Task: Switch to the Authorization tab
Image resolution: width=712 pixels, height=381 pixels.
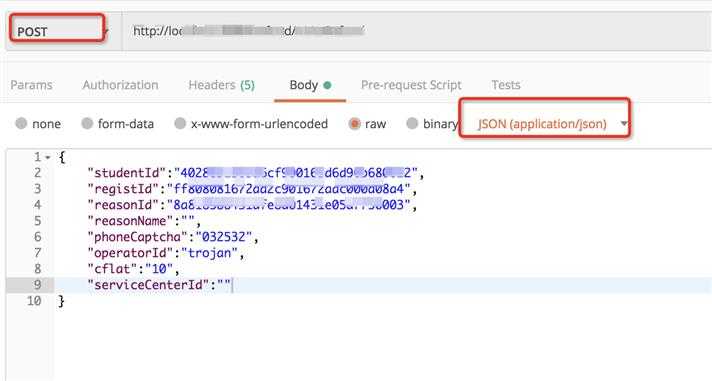Action: [x=120, y=85]
